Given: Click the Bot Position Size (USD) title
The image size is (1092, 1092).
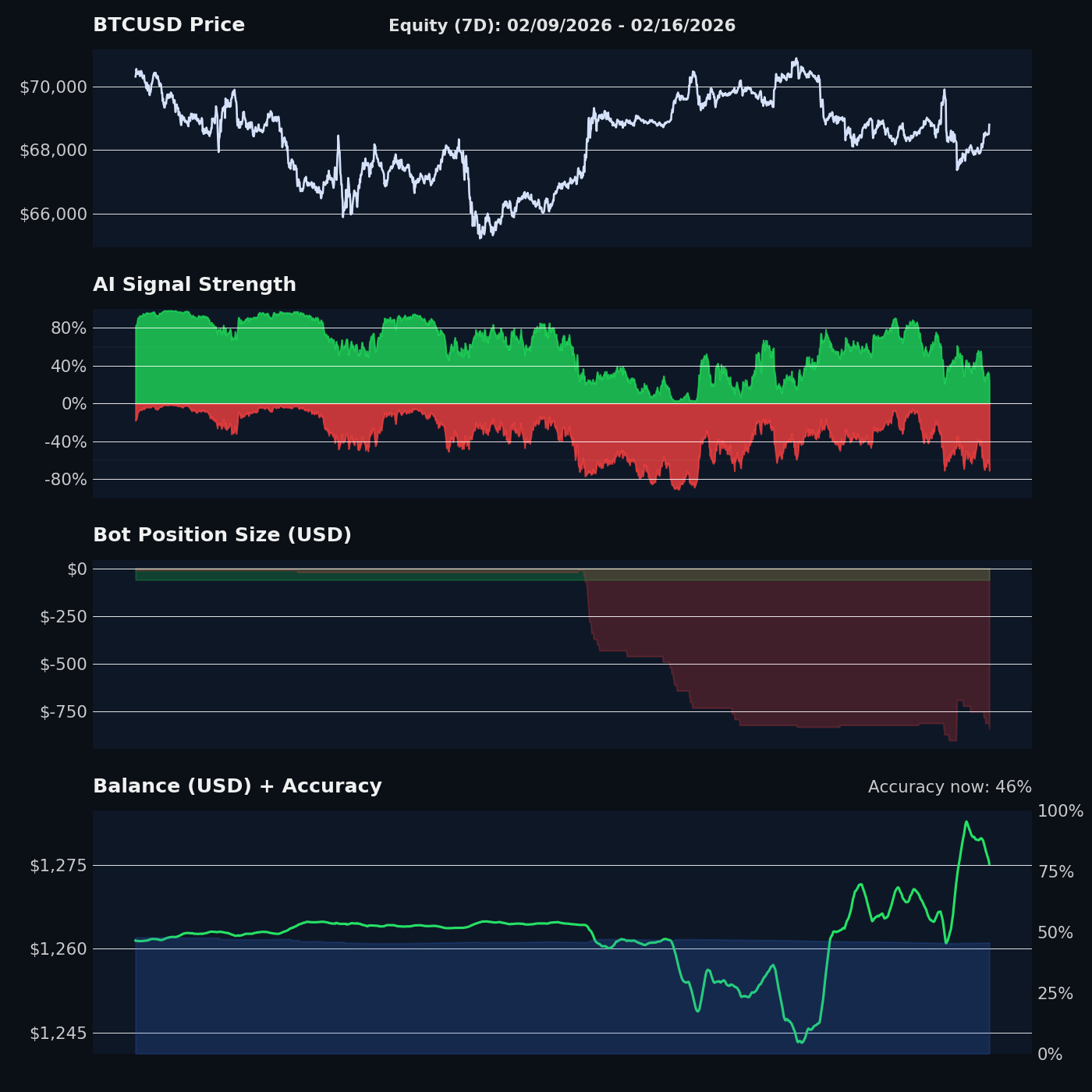Looking at the screenshot, I should (x=222, y=534).
